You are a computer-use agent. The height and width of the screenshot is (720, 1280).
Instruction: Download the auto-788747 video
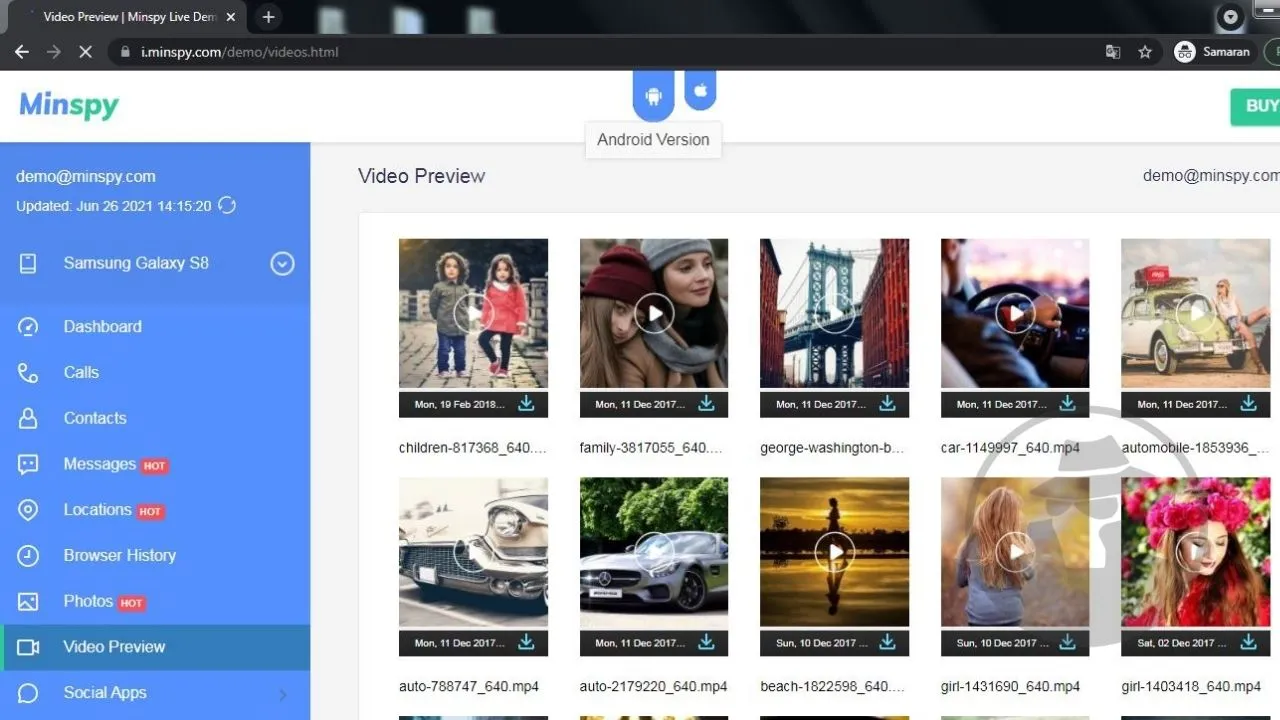526,642
